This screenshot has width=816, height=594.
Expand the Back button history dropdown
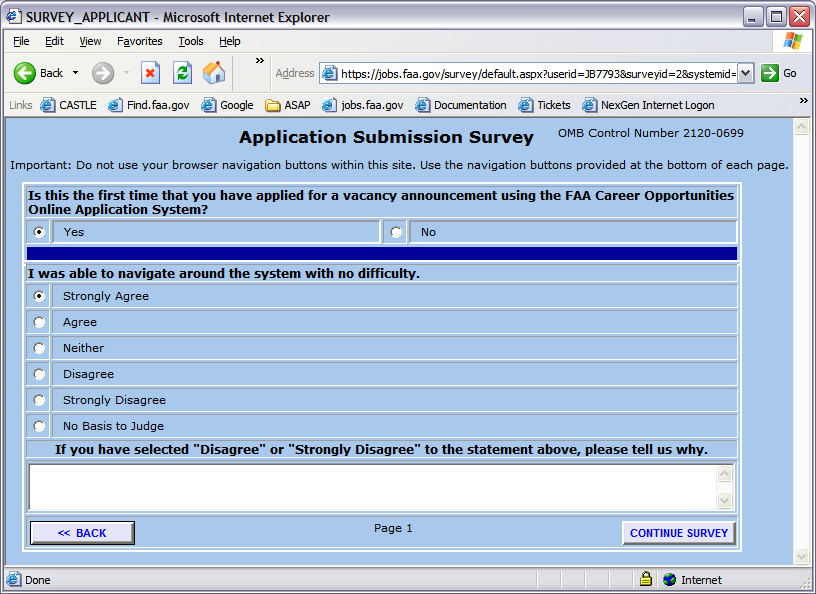(75, 73)
